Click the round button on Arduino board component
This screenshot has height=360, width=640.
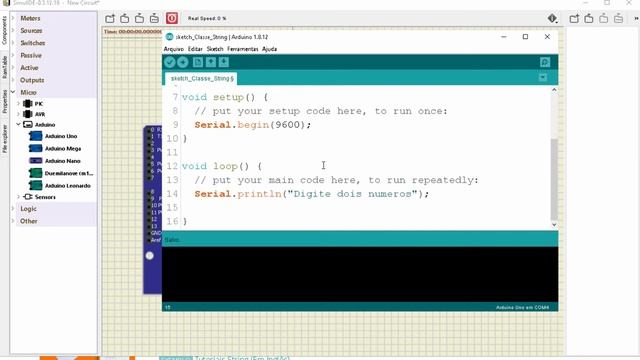point(150,256)
